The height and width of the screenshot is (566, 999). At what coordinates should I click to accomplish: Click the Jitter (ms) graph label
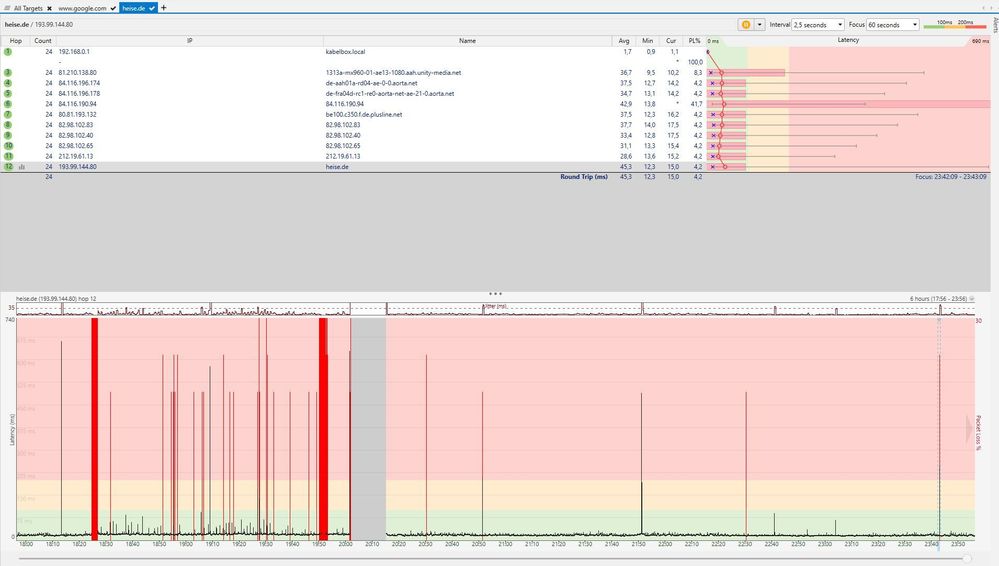[494, 306]
